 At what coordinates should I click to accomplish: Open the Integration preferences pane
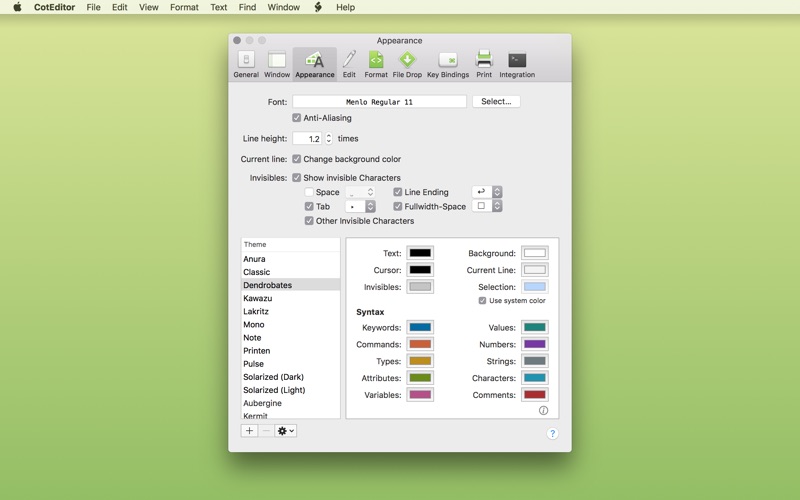coord(517,64)
